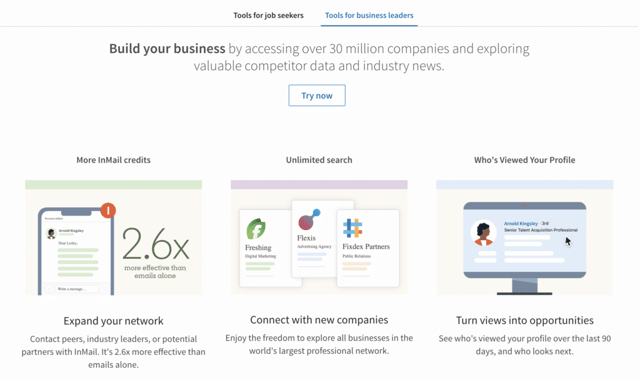
Task: Click the monitor stand illustration
Action: [524, 286]
